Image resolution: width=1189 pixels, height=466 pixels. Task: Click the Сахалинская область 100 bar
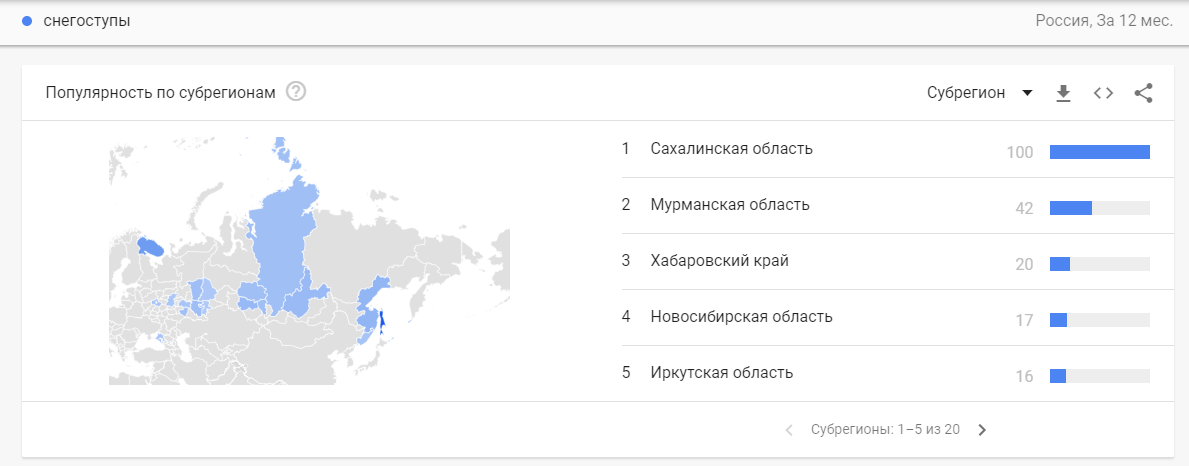click(x=1100, y=152)
